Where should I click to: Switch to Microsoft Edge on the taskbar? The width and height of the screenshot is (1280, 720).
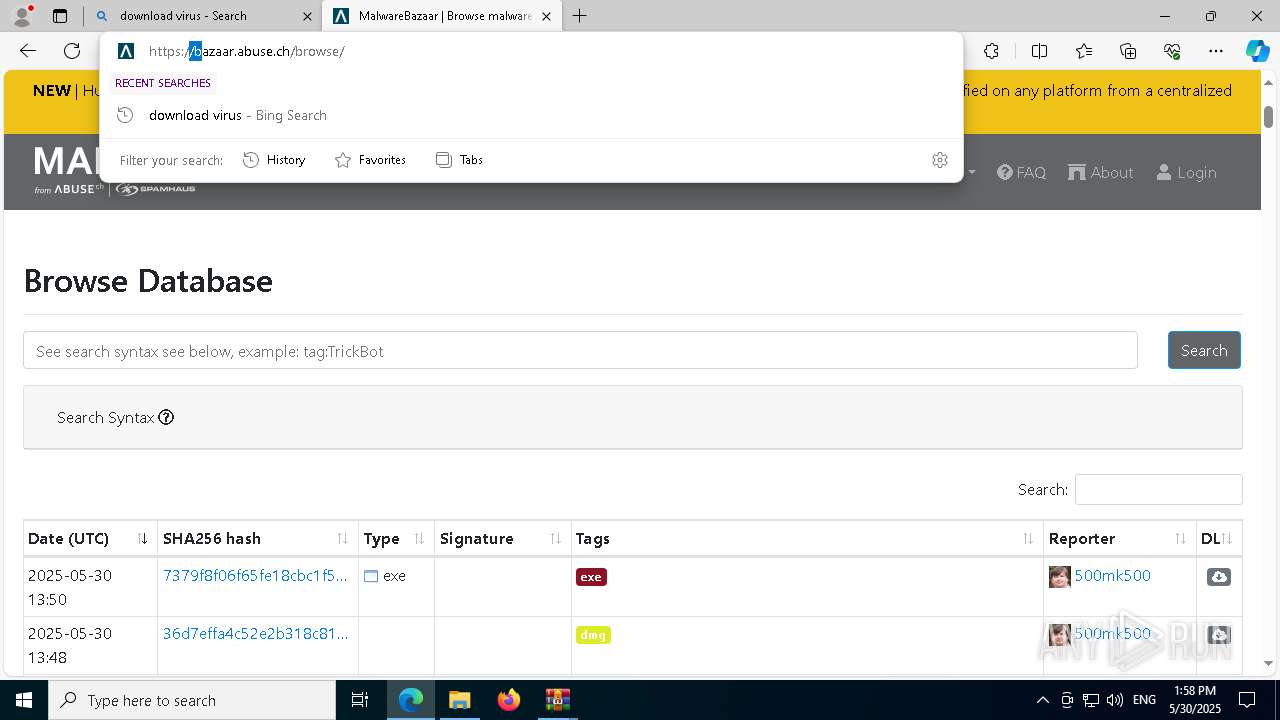[411, 700]
